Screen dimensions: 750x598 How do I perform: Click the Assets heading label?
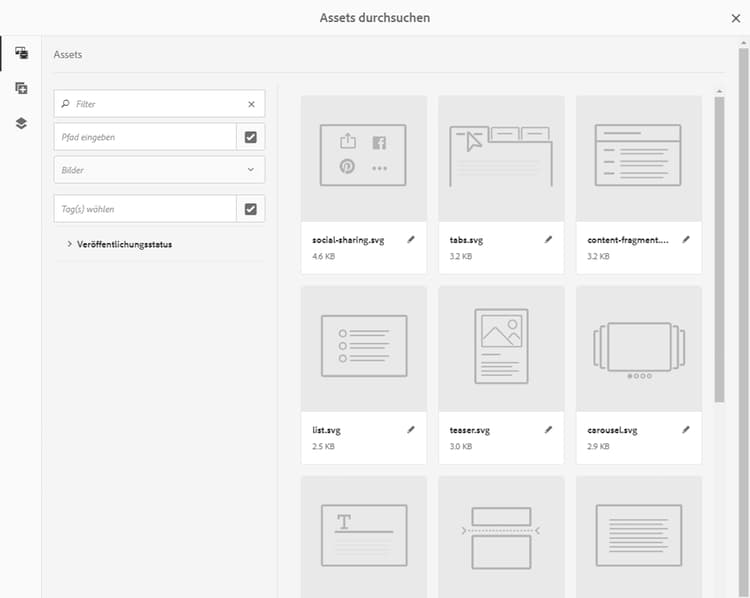click(x=67, y=55)
